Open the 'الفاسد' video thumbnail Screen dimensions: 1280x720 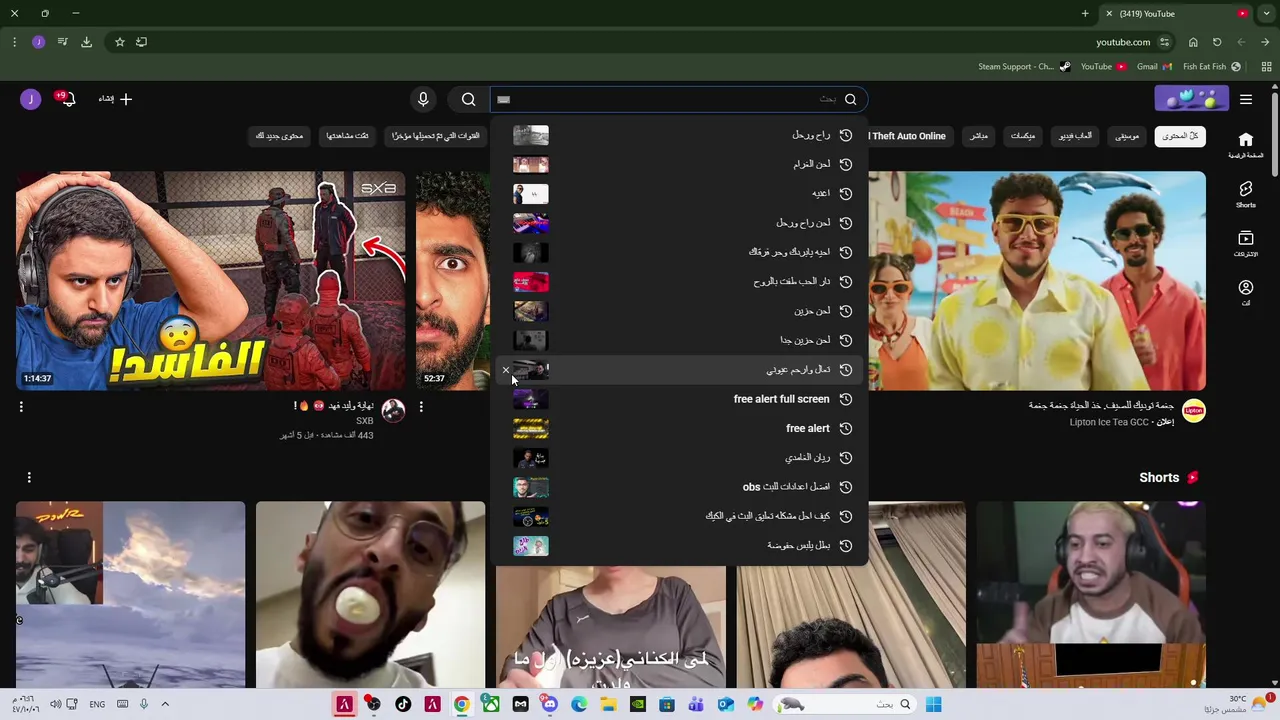pyautogui.click(x=210, y=281)
